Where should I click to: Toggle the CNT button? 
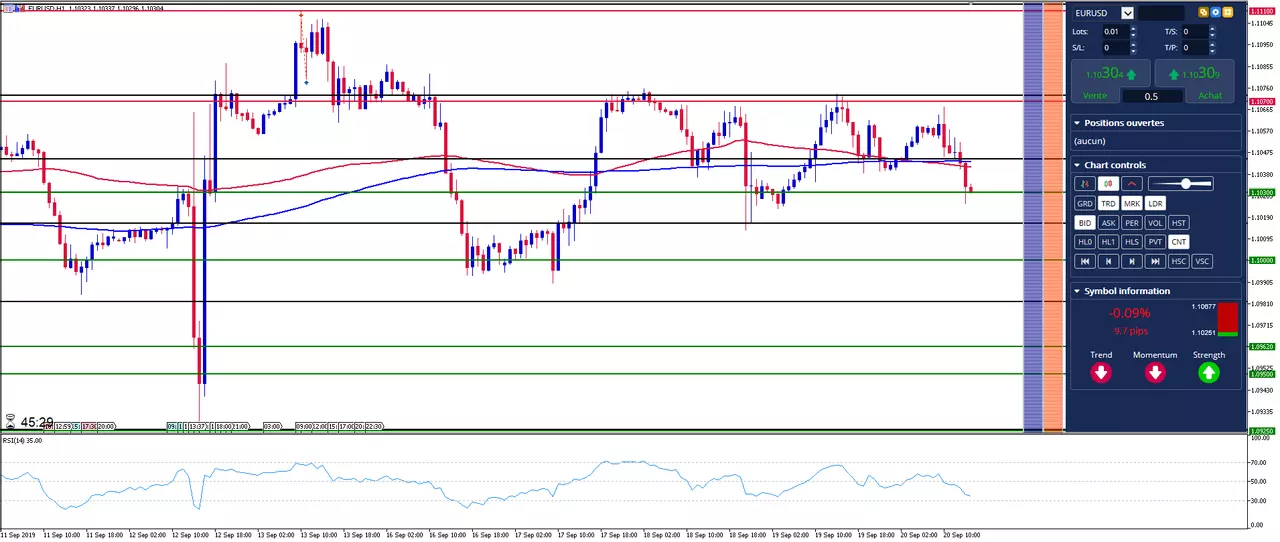coord(1179,242)
